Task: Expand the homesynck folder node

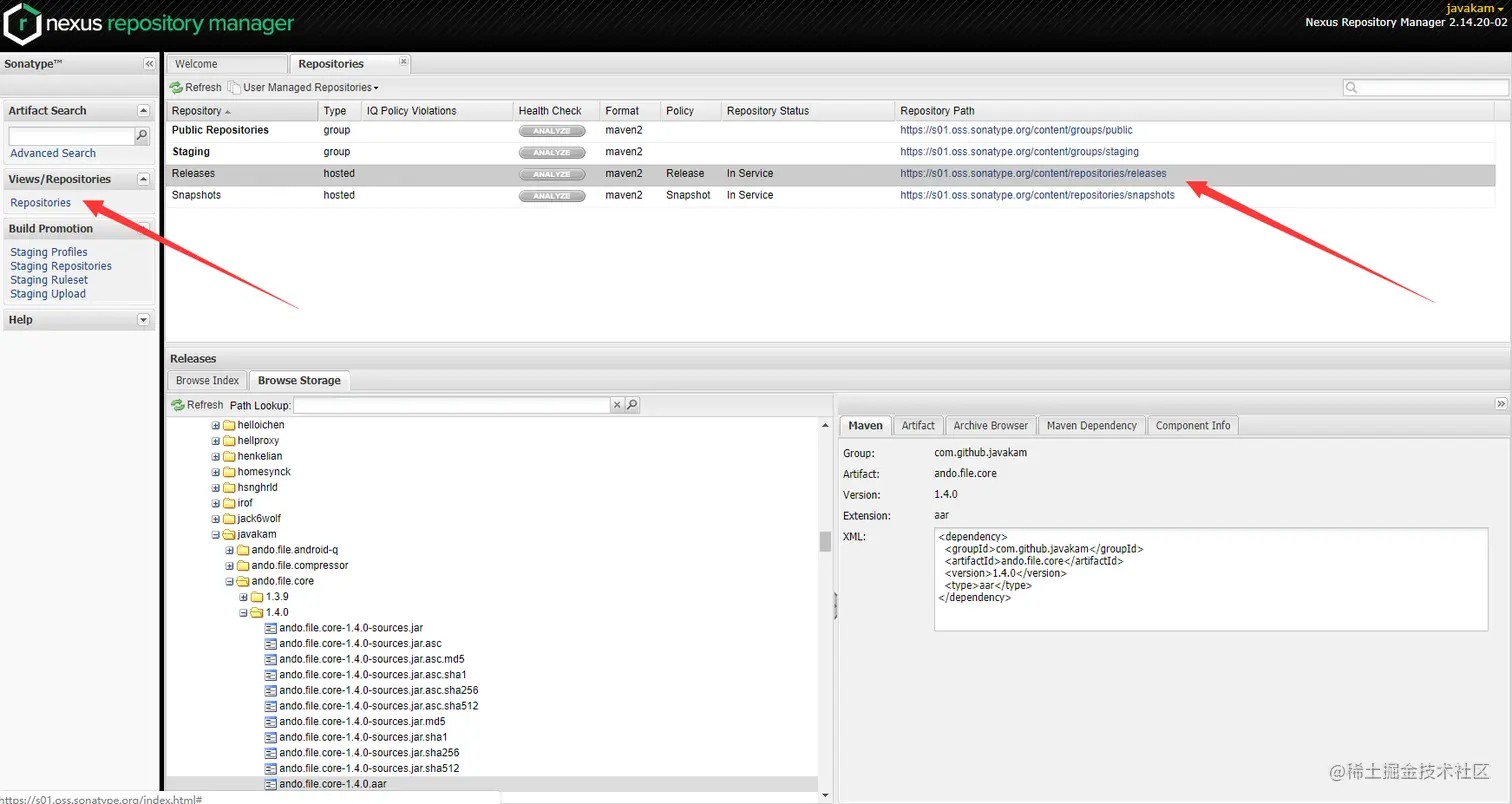Action: coord(216,472)
